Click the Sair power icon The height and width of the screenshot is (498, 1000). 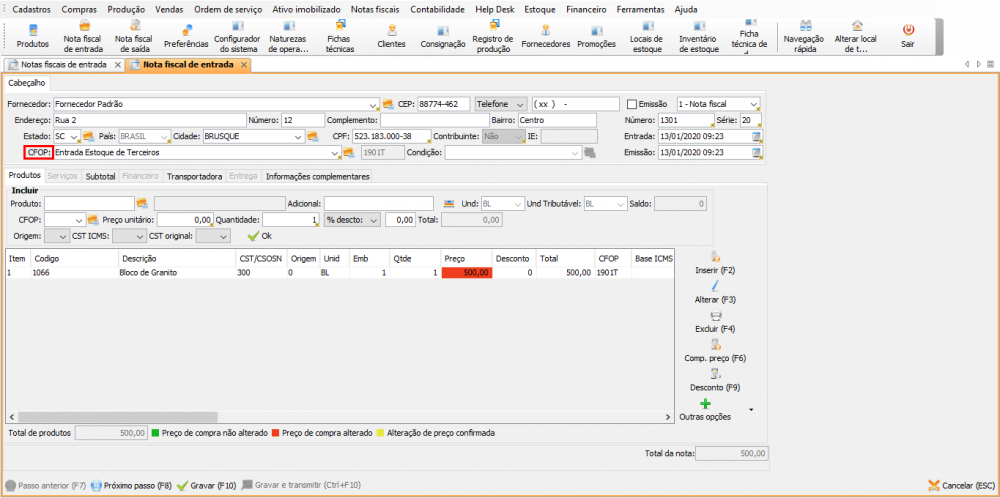point(907,31)
